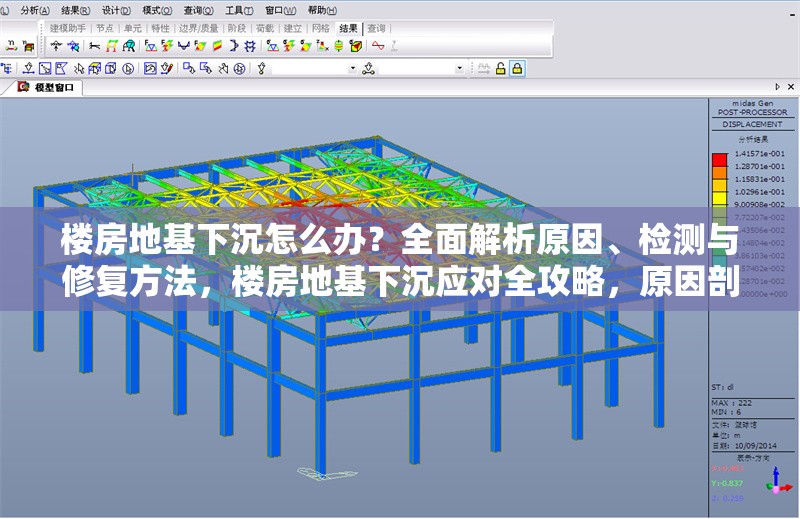Click the unselect window icon
800x519 pixels.
coord(189,68)
